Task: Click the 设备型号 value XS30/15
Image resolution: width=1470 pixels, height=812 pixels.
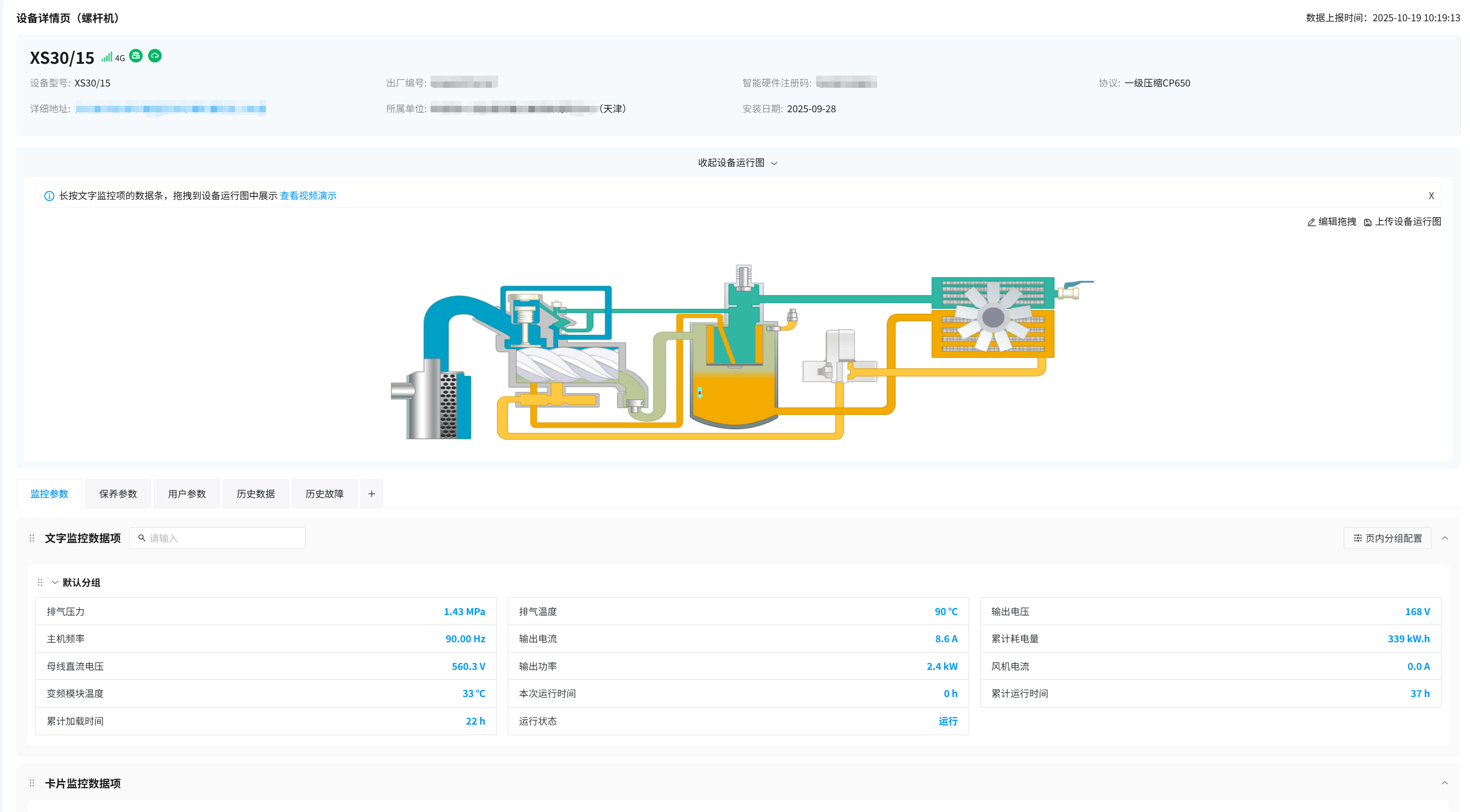Action: pos(92,83)
